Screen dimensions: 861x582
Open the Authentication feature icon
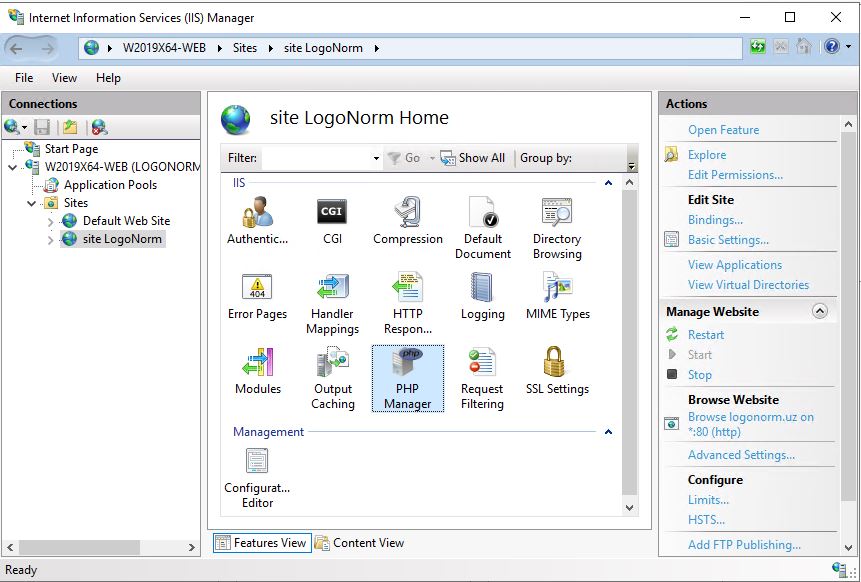click(257, 221)
